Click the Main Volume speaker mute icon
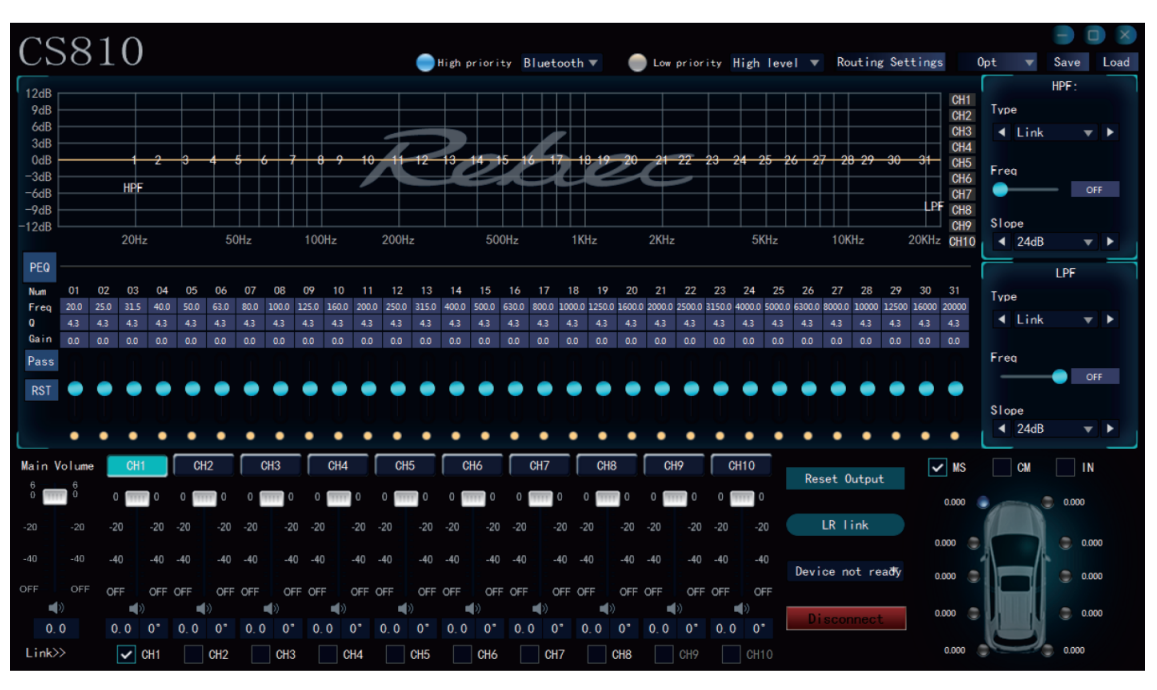 (56, 606)
